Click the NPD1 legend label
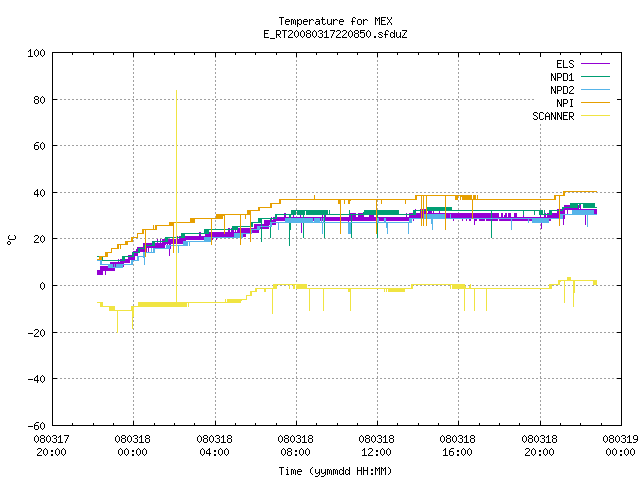The width and height of the screenshot is (640, 480). tap(562, 77)
